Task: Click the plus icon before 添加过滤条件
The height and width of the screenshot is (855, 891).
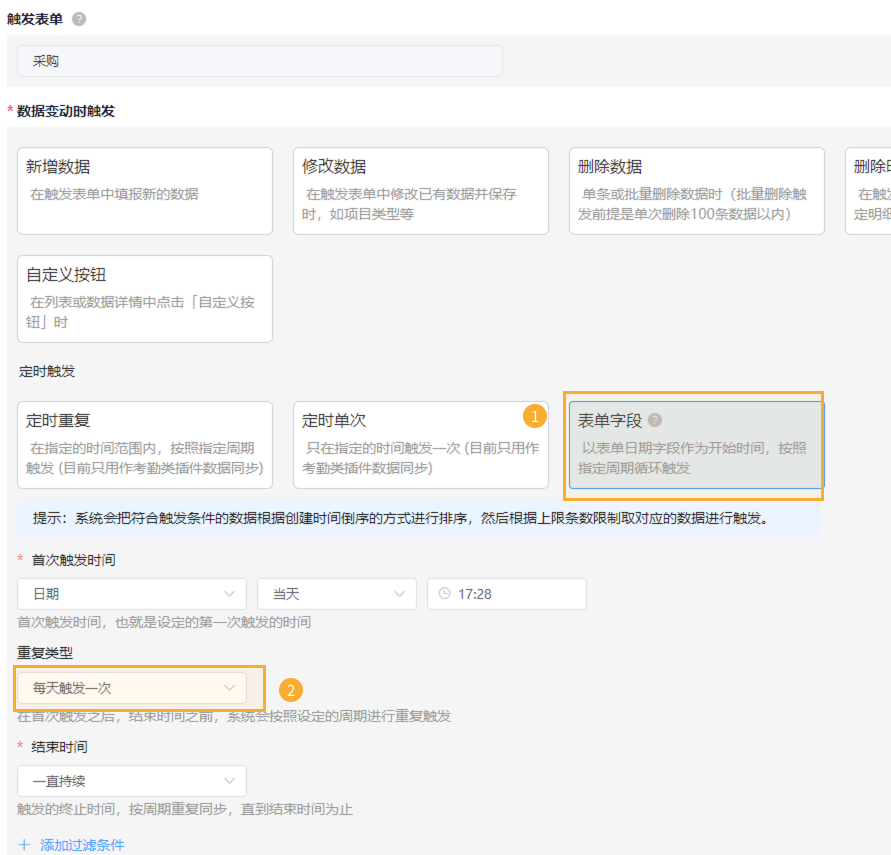Action: pyautogui.click(x=24, y=845)
